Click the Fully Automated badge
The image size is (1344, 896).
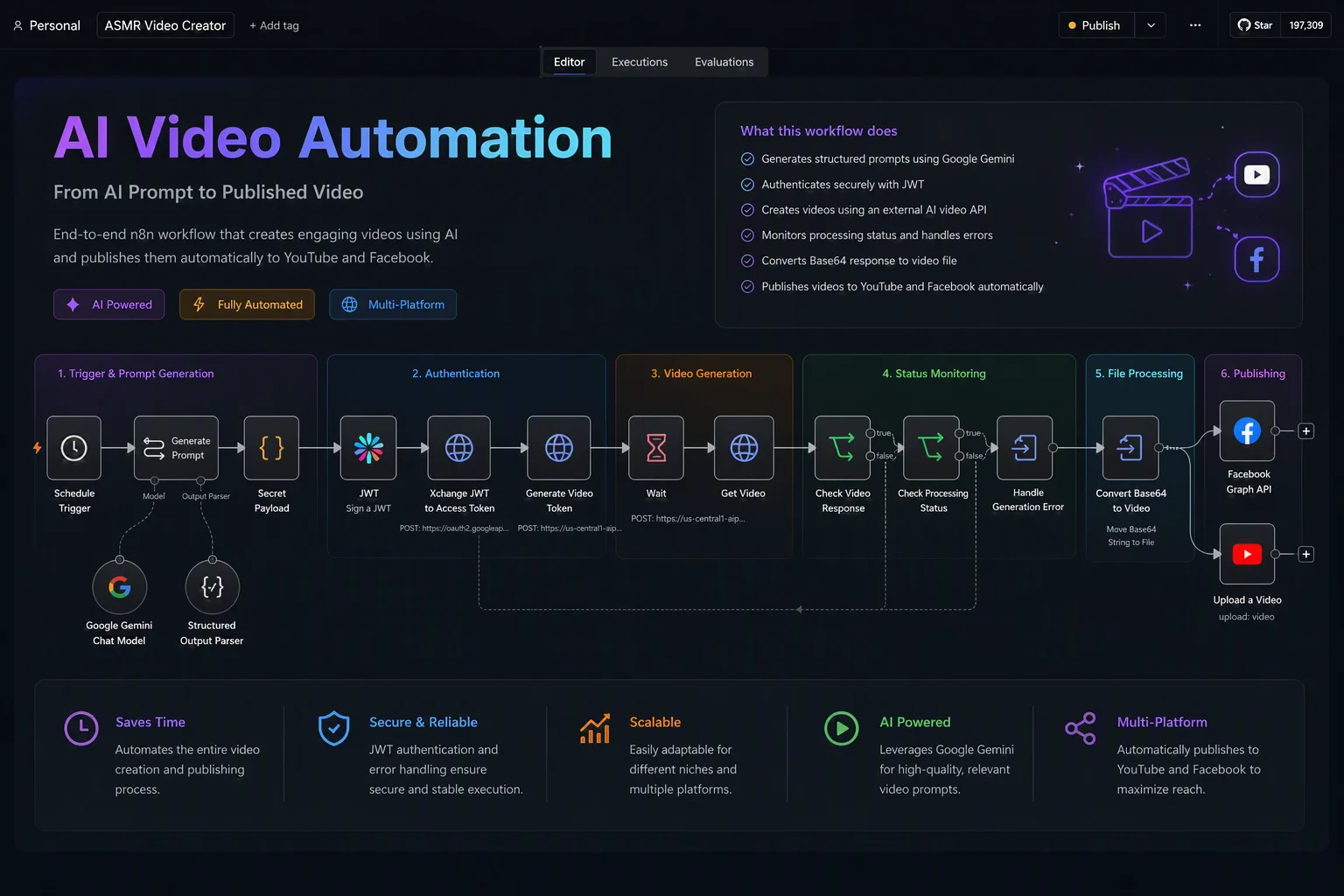coord(247,304)
